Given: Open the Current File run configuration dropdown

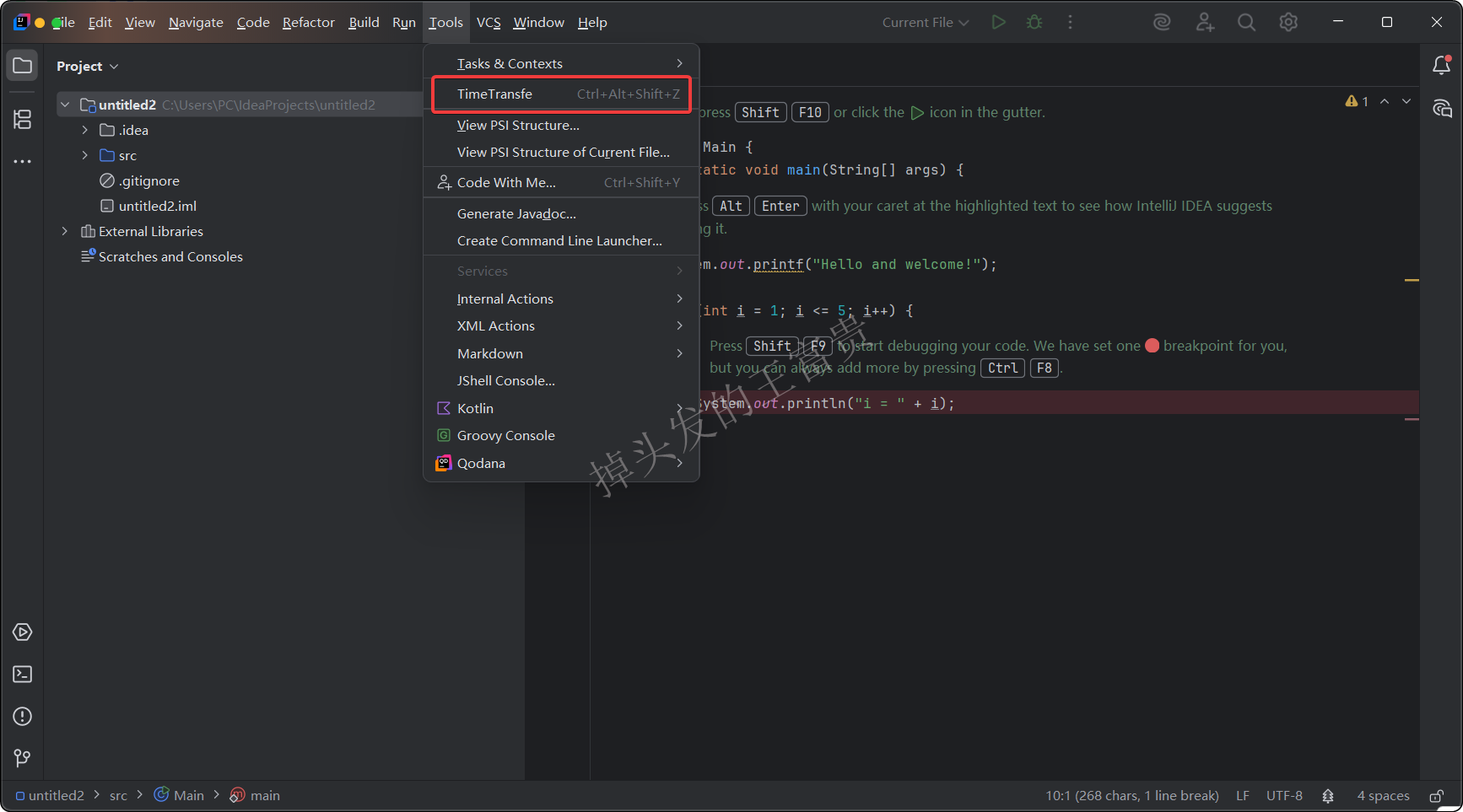Looking at the screenshot, I should tap(926, 22).
